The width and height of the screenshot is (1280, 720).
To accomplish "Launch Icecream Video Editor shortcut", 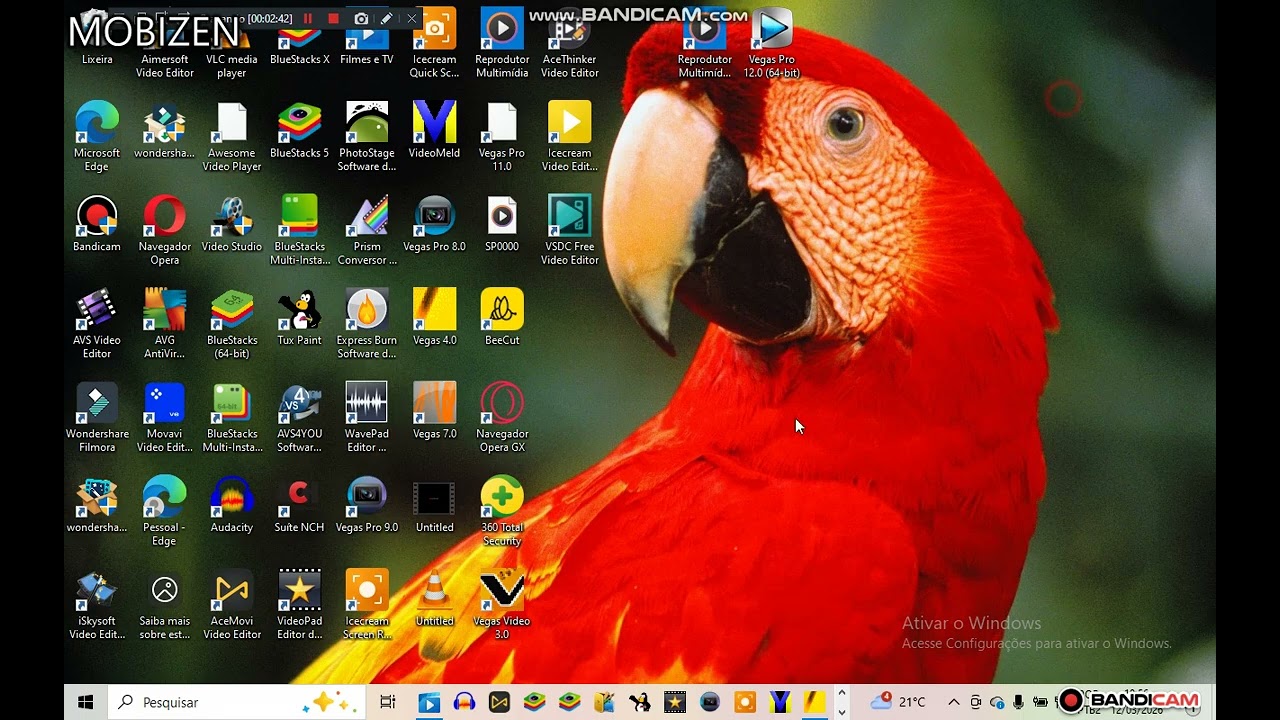I will click(x=570, y=137).
